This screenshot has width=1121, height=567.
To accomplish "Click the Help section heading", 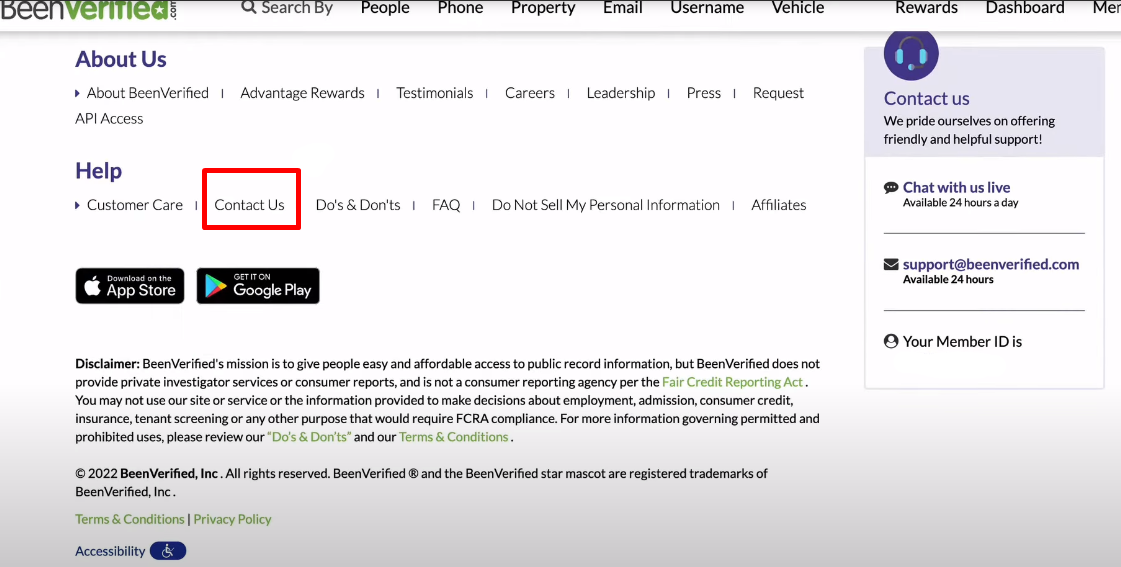I will pyautogui.click(x=99, y=171).
